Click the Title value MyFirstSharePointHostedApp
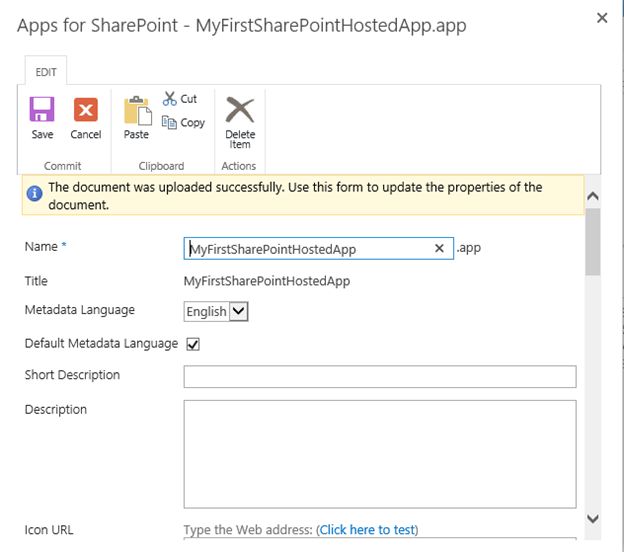This screenshot has height=552, width=624. coord(267,281)
